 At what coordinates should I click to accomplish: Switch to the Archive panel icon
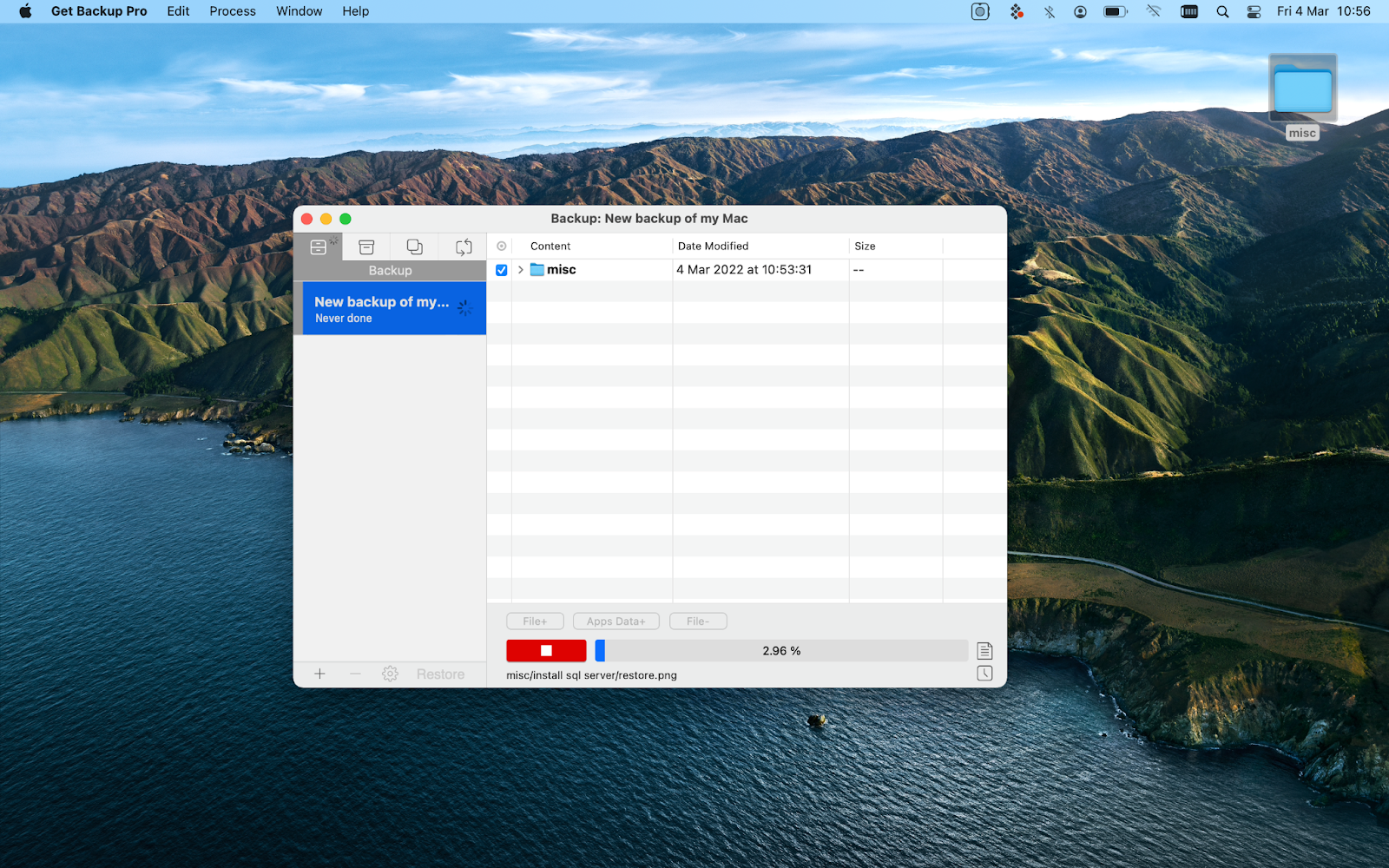[366, 247]
